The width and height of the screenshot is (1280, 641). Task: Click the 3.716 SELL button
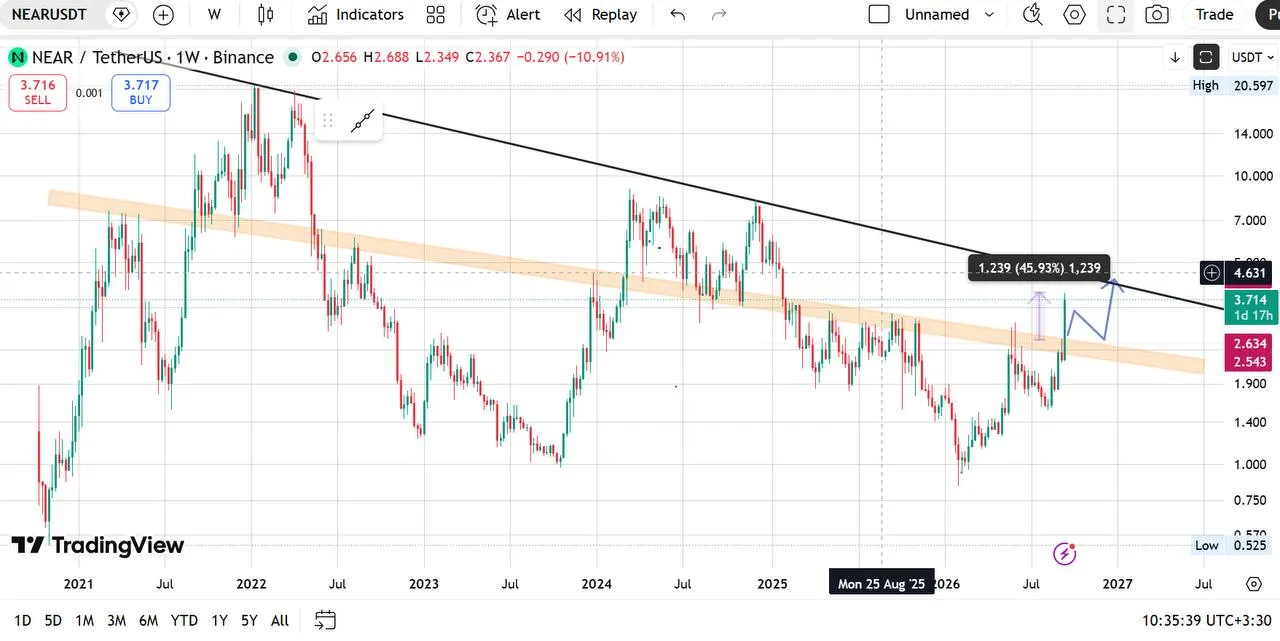pyautogui.click(x=38, y=92)
